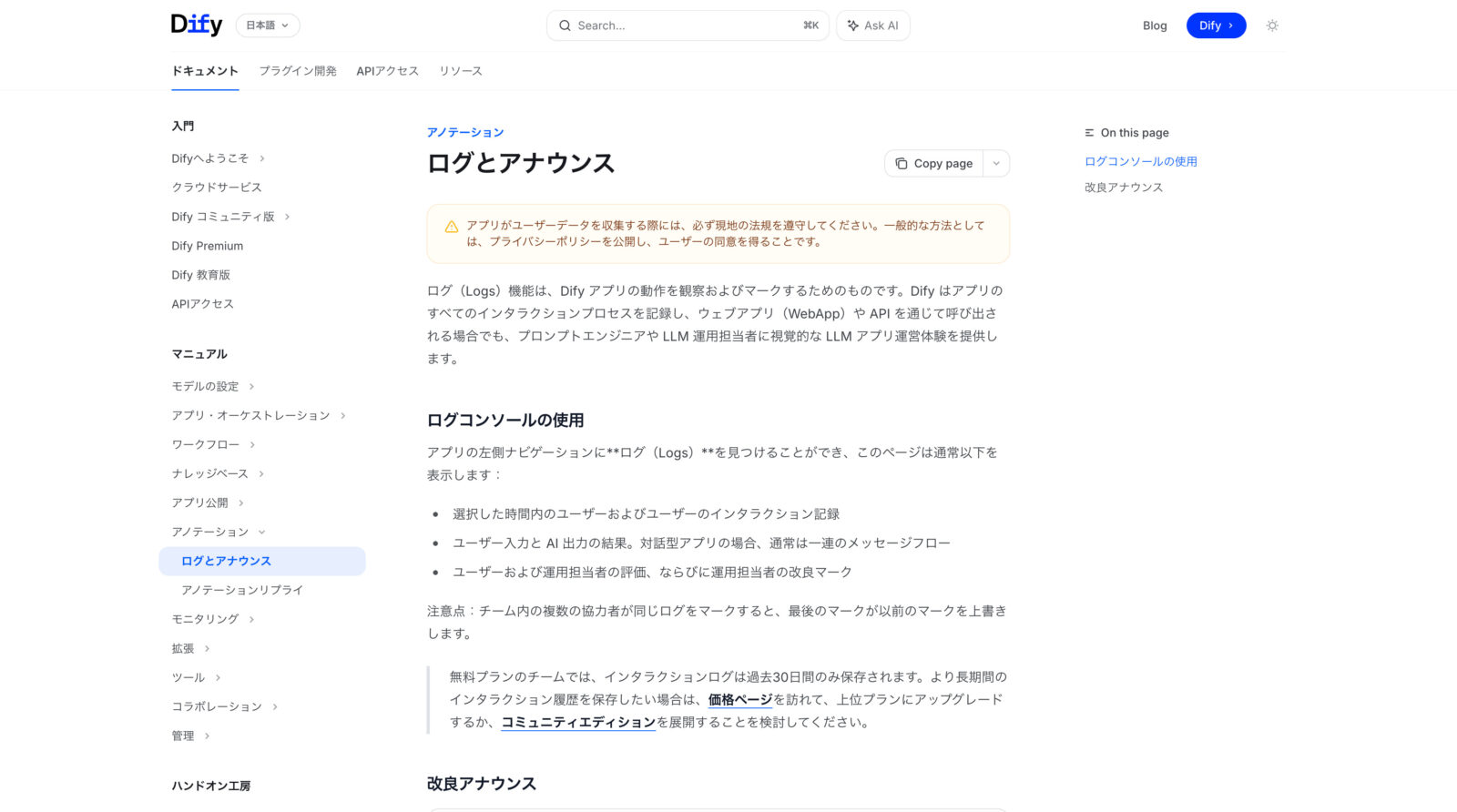Switch to プラグイン開発 tab
The image size is (1457, 812).
pyautogui.click(x=298, y=71)
